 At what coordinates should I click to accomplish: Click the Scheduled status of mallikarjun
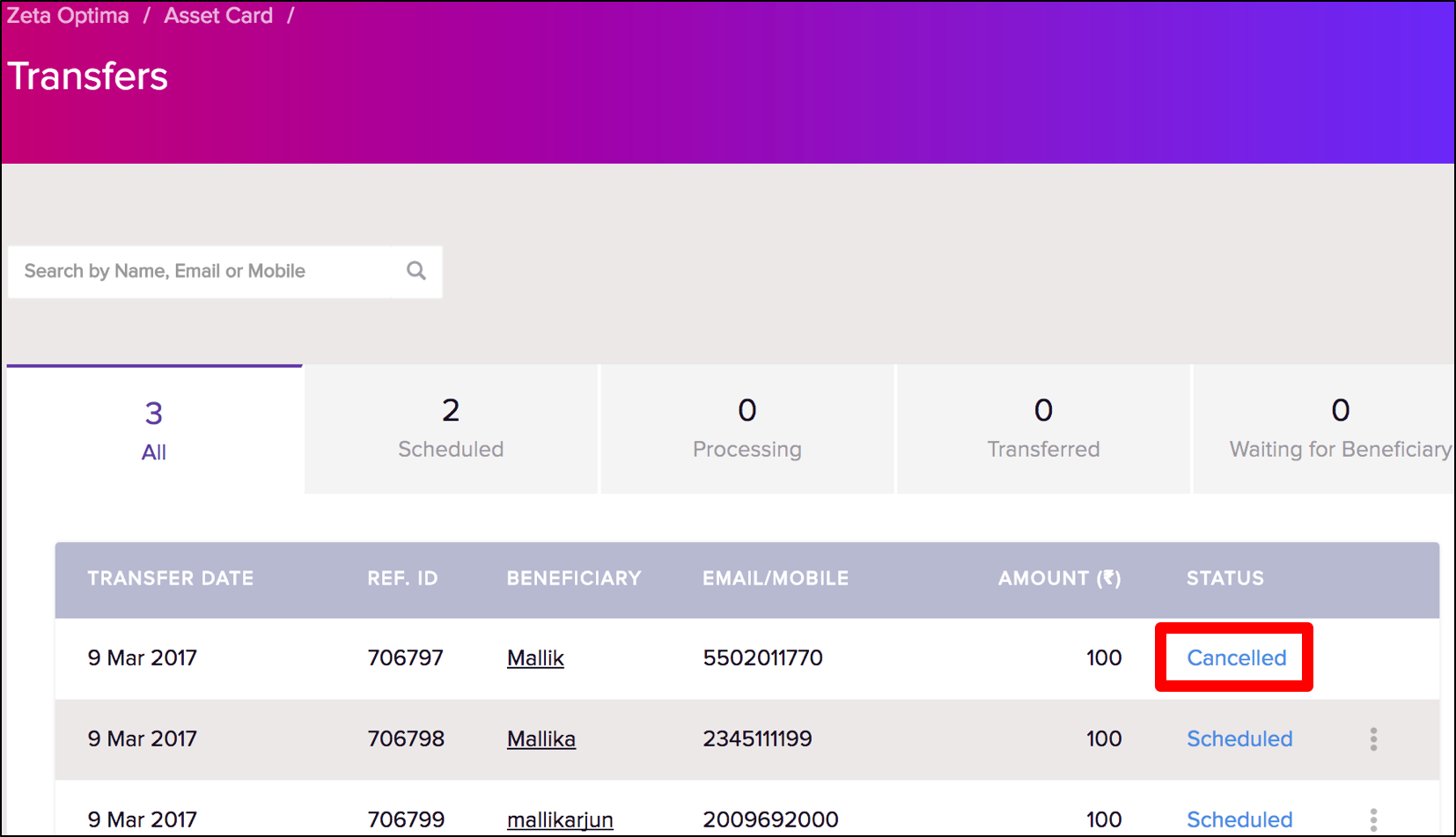point(1239,820)
